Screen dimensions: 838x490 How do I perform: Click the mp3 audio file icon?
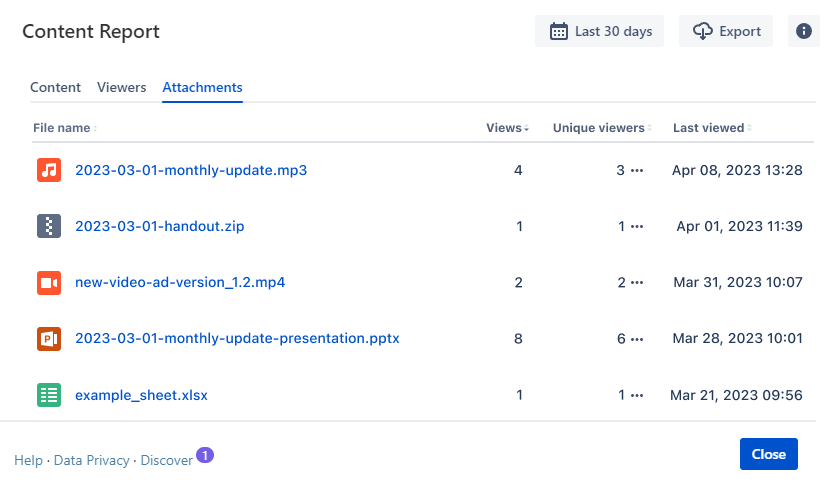coord(49,170)
